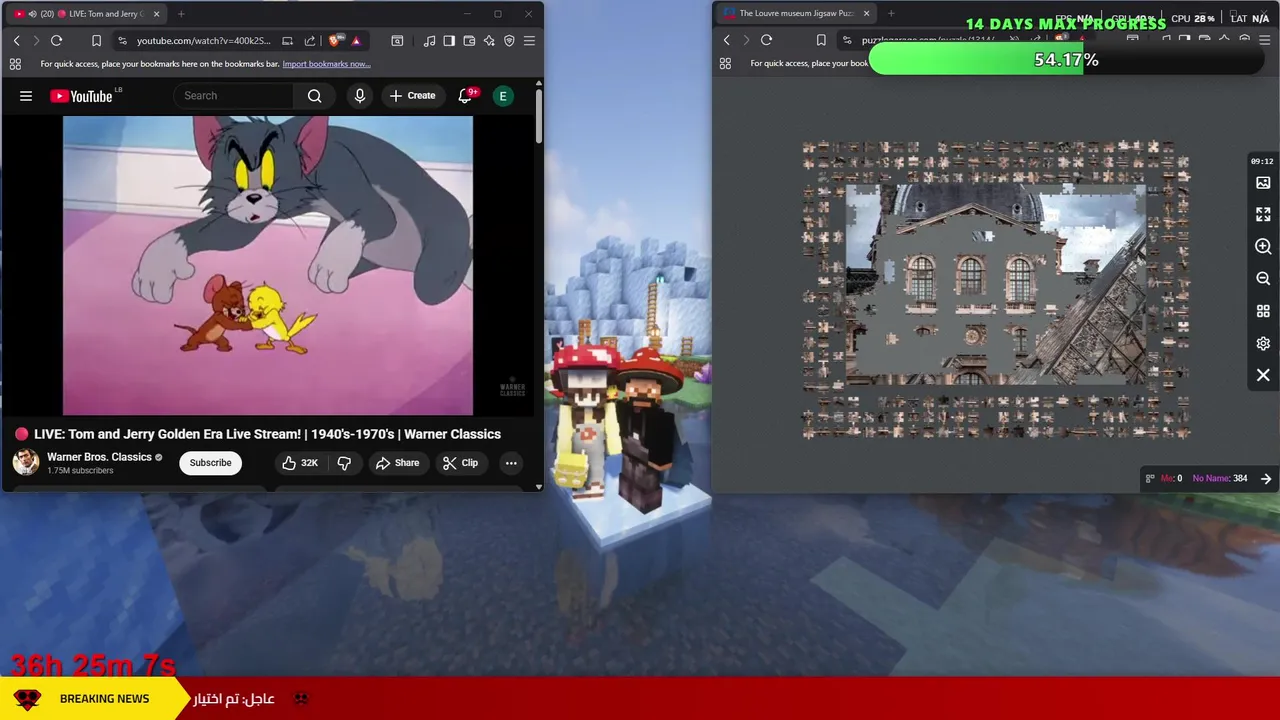Screen dimensions: 1280x720
Task: Toggle the browser sidebar panel icon
Action: click(x=449, y=41)
